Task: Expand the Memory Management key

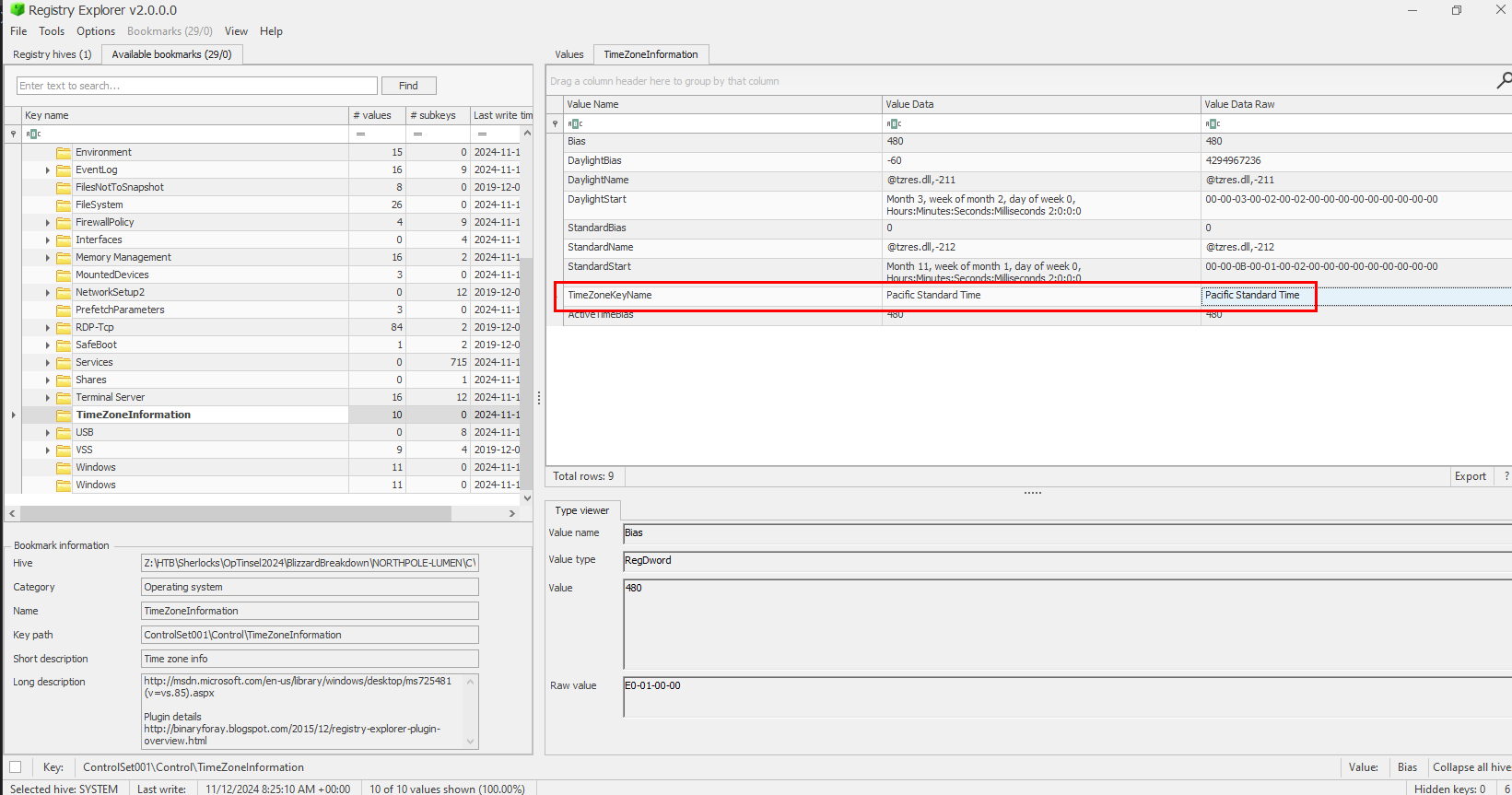Action: point(48,257)
